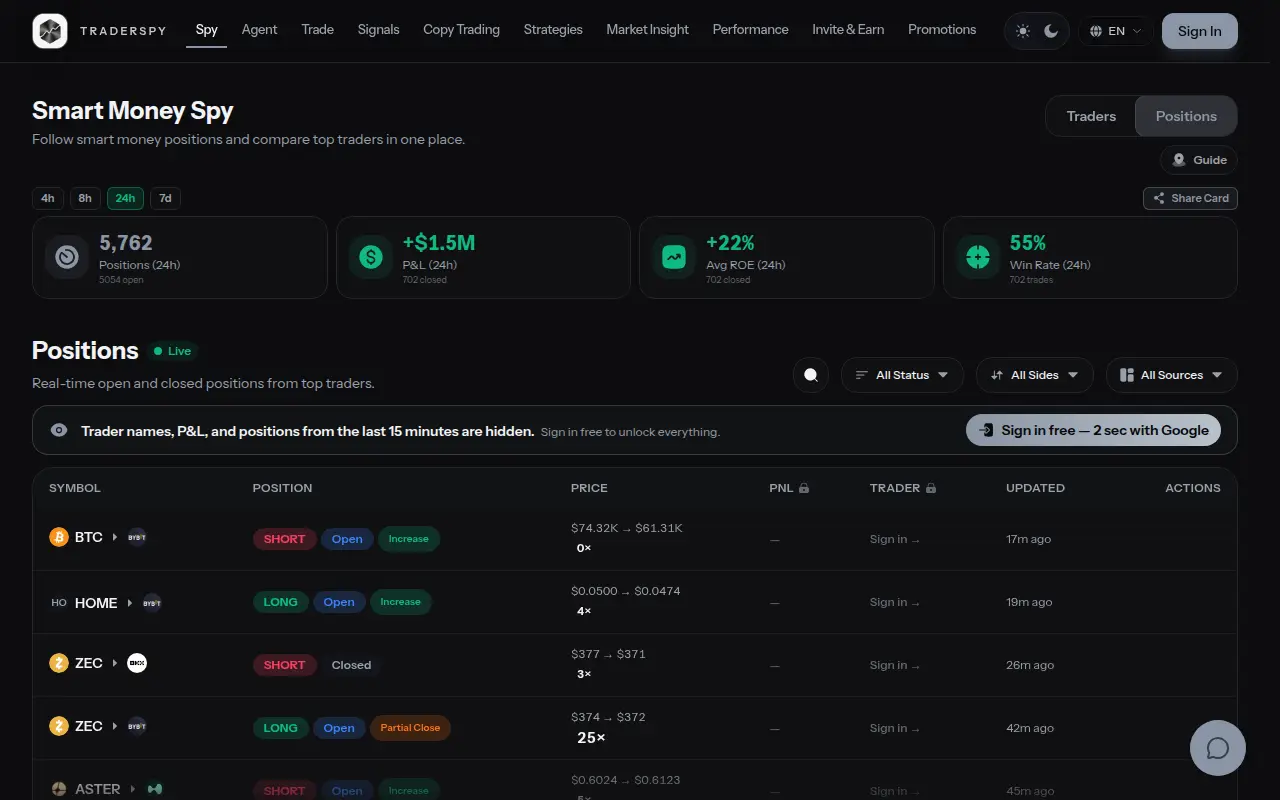Open the All Sources dropdown
This screenshot has width=1280, height=800.
(x=1171, y=375)
